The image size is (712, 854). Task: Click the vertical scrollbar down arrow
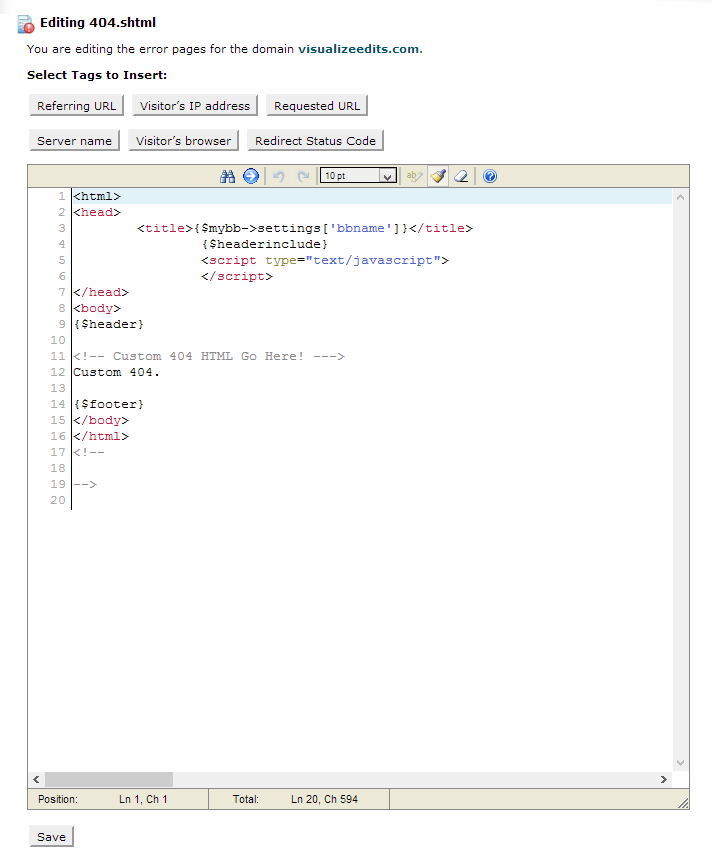680,763
